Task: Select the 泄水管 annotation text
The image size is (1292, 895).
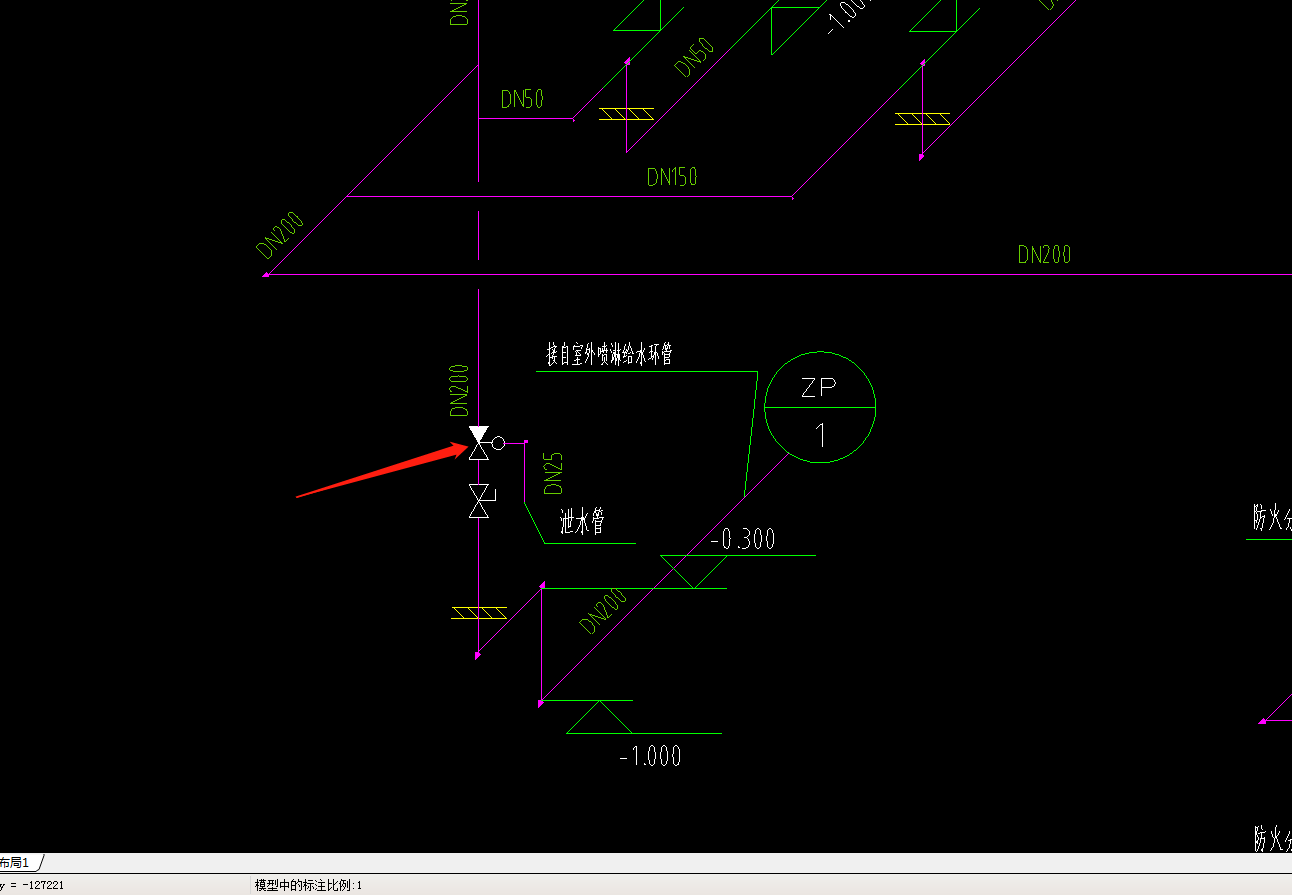Action: coord(583,522)
